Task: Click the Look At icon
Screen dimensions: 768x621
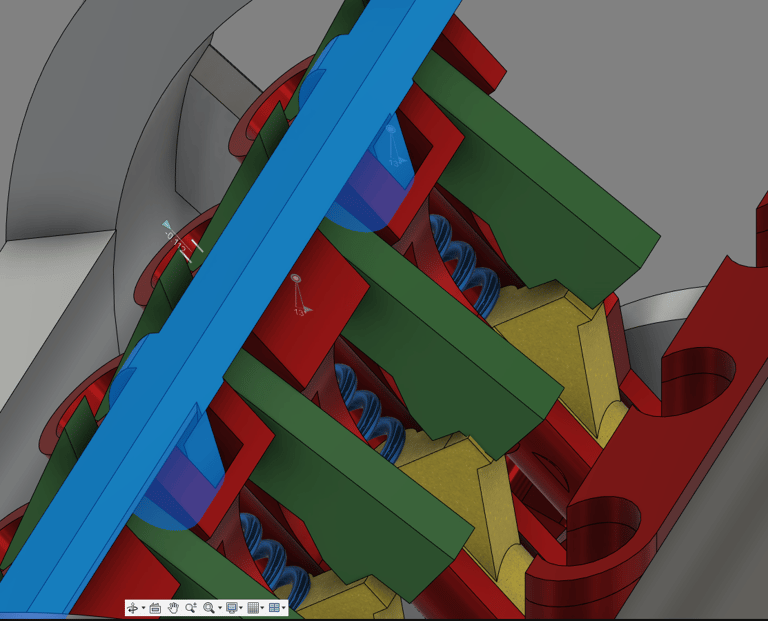Action: 155,608
